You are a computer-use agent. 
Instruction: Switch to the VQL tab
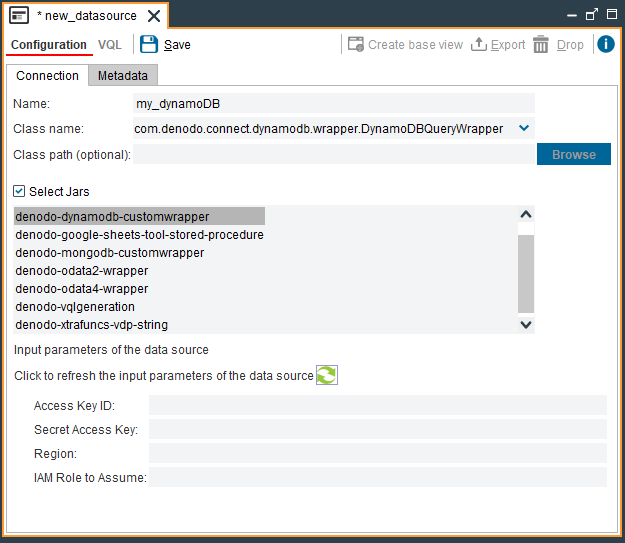110,45
